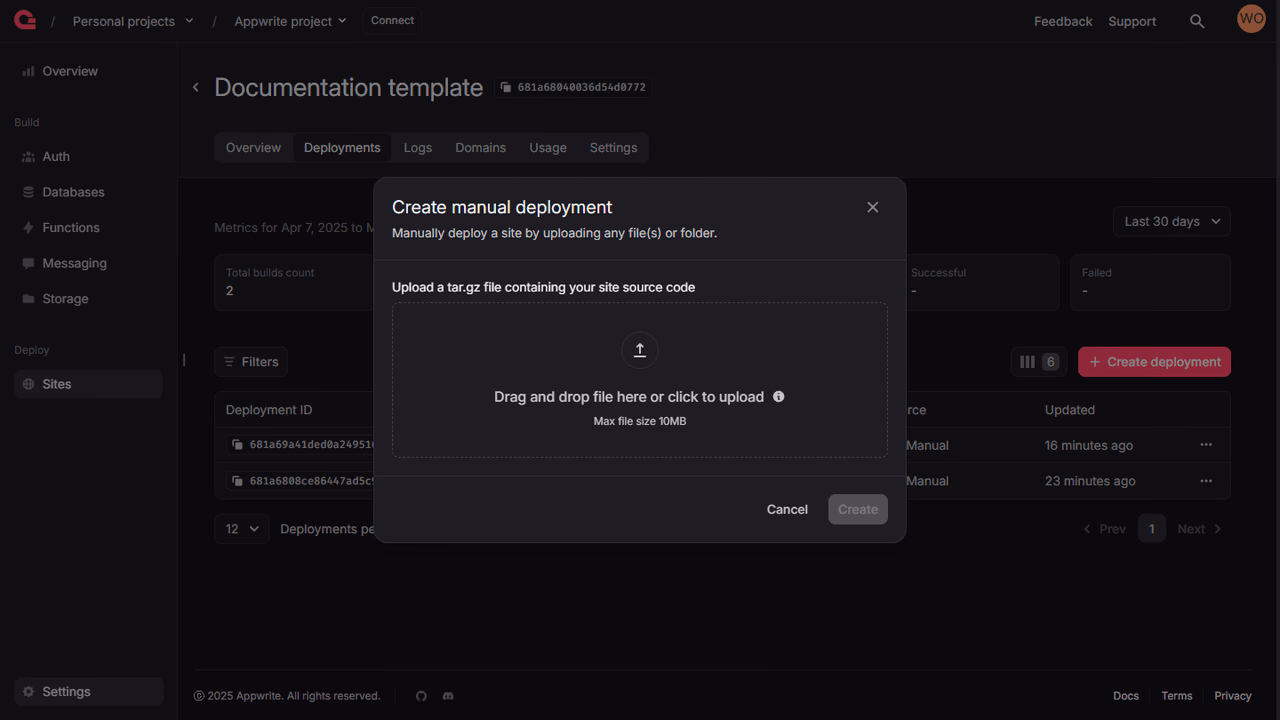The width and height of the screenshot is (1280, 720).
Task: Open the actions menu for the 23 minutes ago deployment
Action: 1206,481
